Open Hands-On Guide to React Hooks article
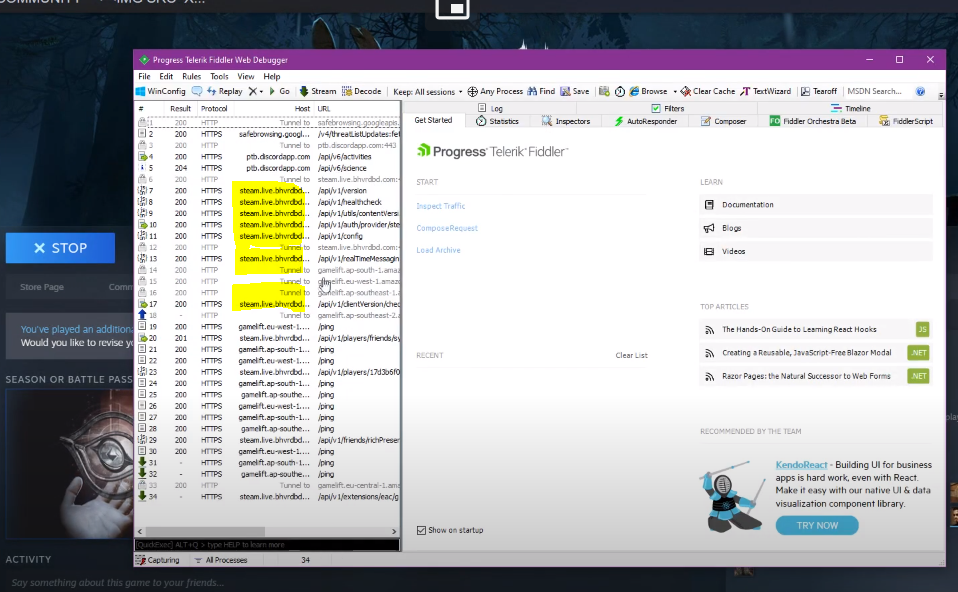The height and width of the screenshot is (592, 958). pyautogui.click(x=799, y=329)
